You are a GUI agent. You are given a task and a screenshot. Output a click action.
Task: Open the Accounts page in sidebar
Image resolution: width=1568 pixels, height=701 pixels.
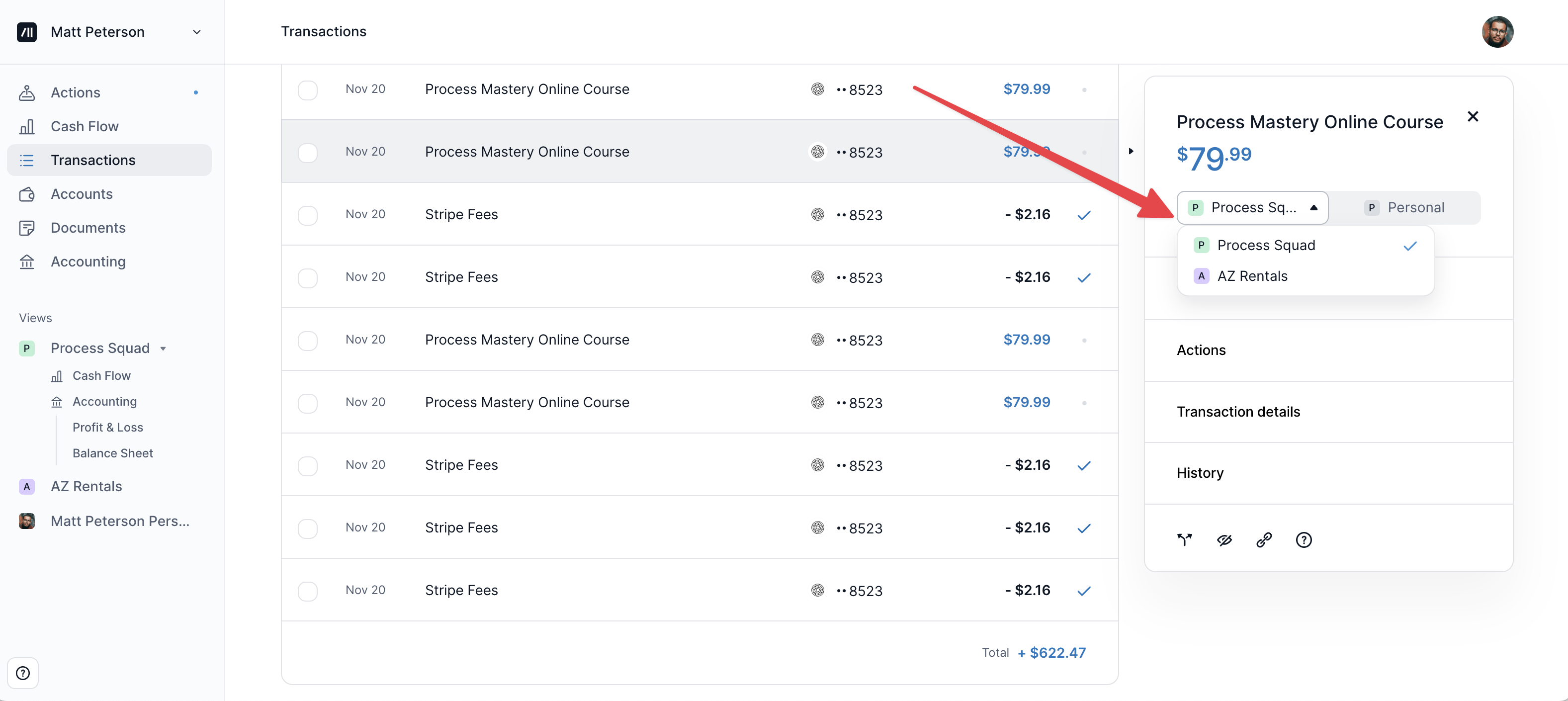[x=82, y=193]
